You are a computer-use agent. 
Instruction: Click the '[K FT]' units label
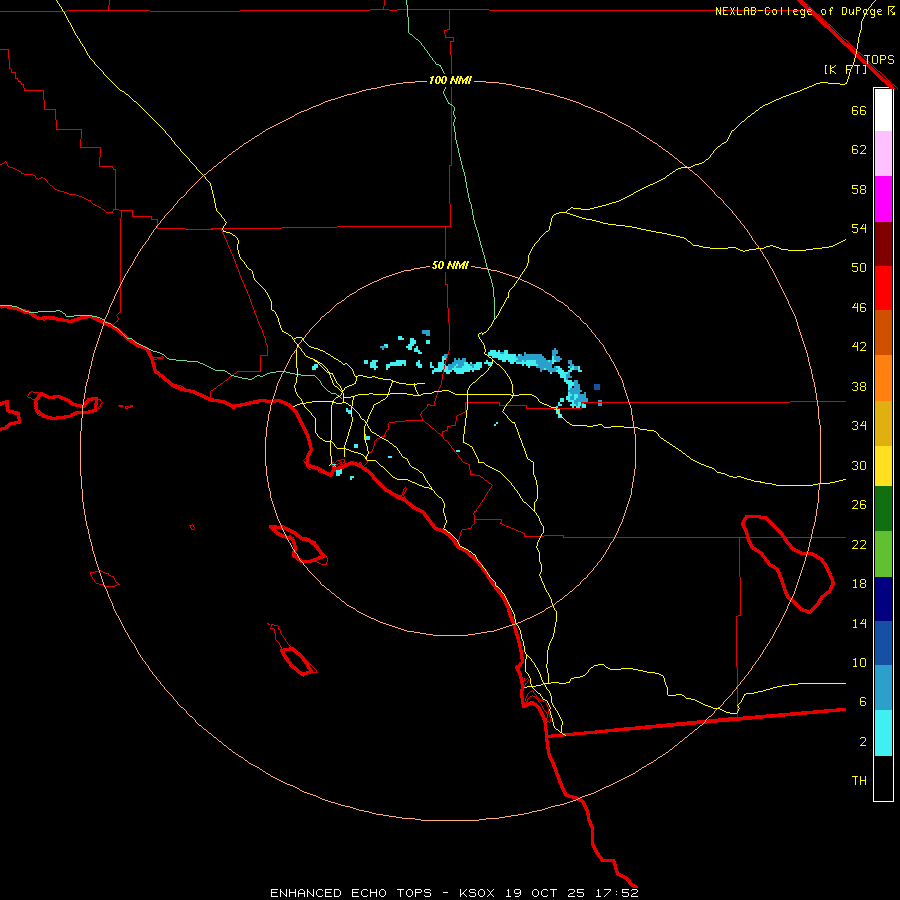[x=845, y=69]
